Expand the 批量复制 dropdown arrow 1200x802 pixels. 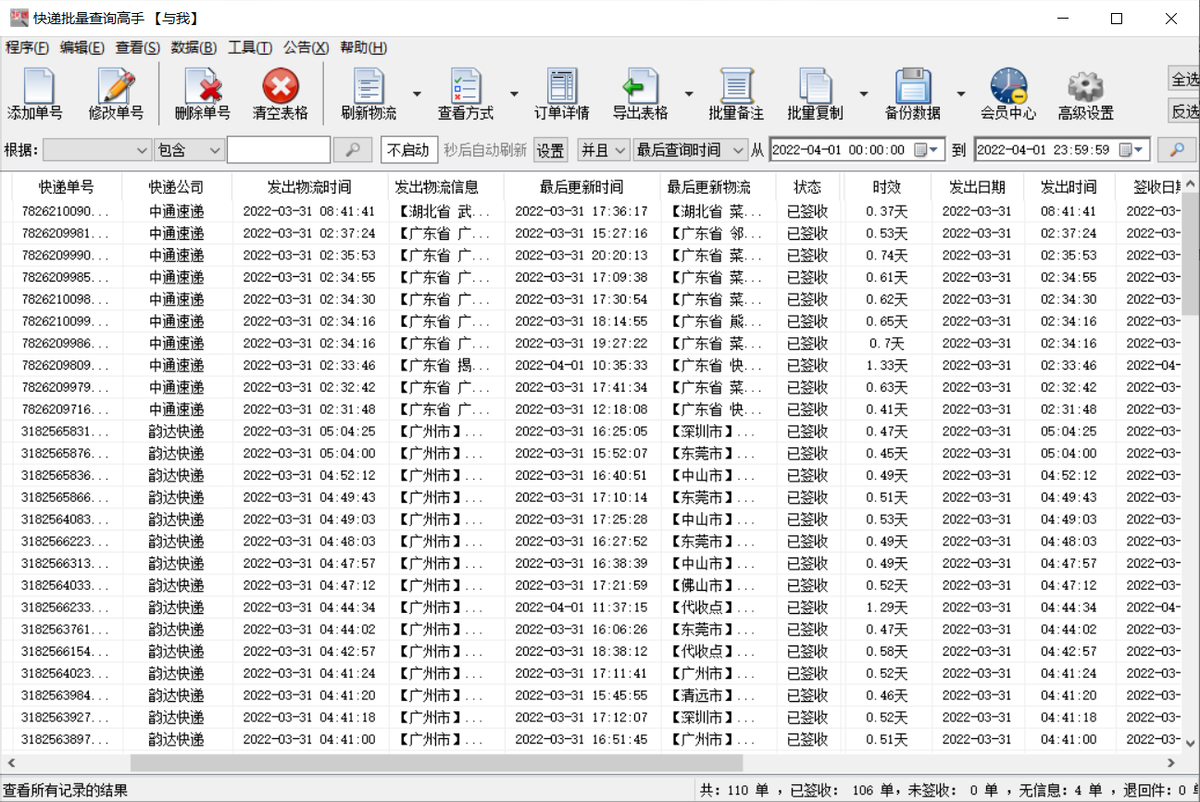click(x=863, y=94)
